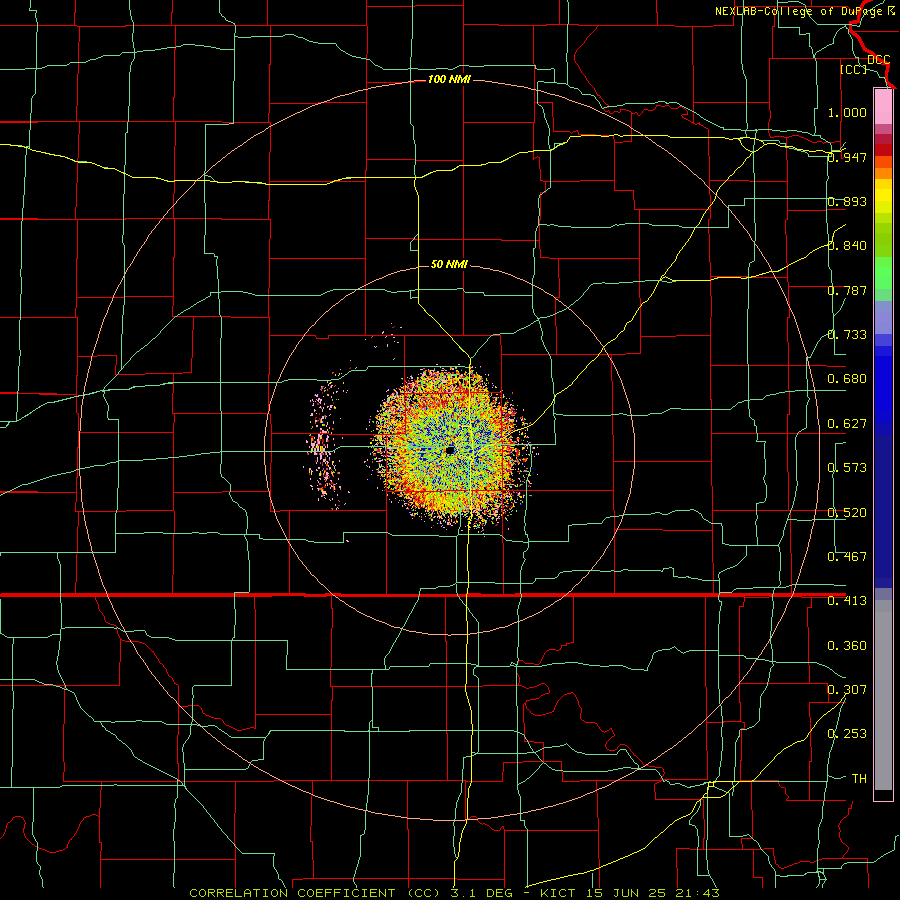Select the 0.307 scale value
This screenshot has height=900, width=900.
(x=847, y=689)
